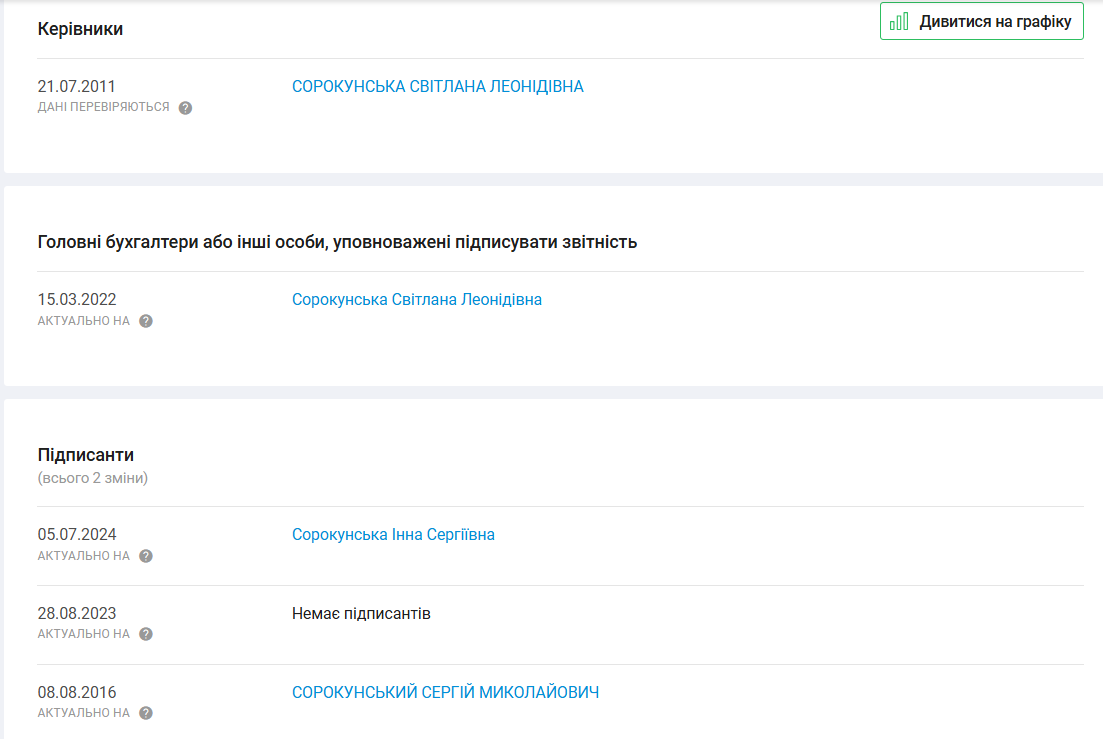Open manager link 'СОРОКУНСЬКА СВІТЛАНА ЛЕОНІДІВНА'

437,87
